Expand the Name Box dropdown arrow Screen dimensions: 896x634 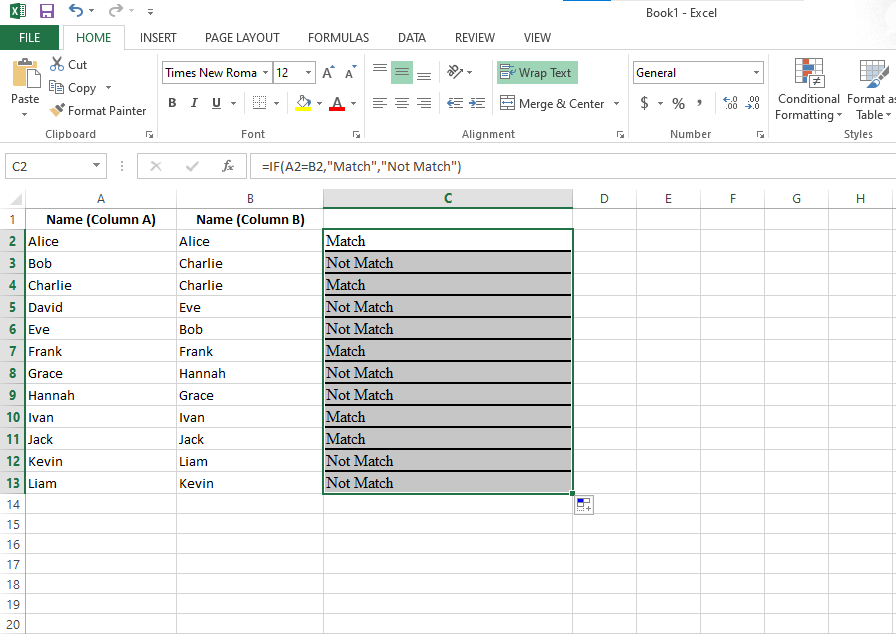tap(96, 166)
